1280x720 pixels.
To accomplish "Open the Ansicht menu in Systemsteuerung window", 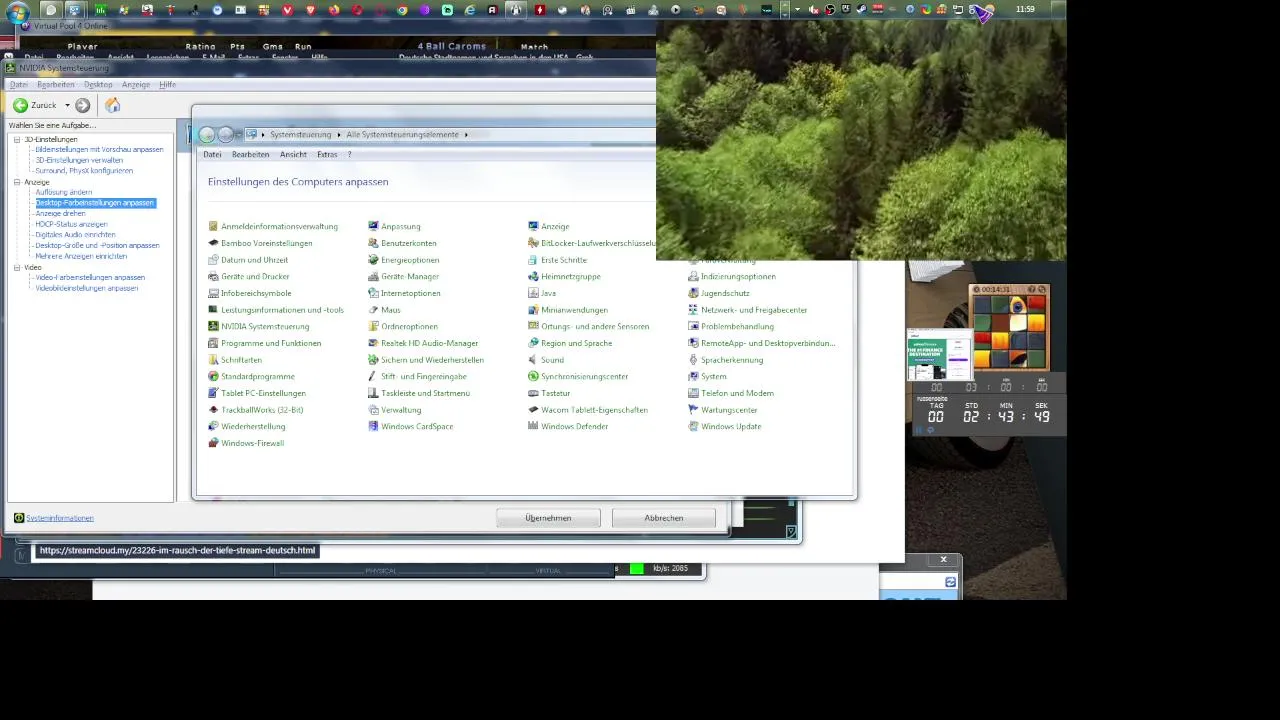I will [x=293, y=154].
